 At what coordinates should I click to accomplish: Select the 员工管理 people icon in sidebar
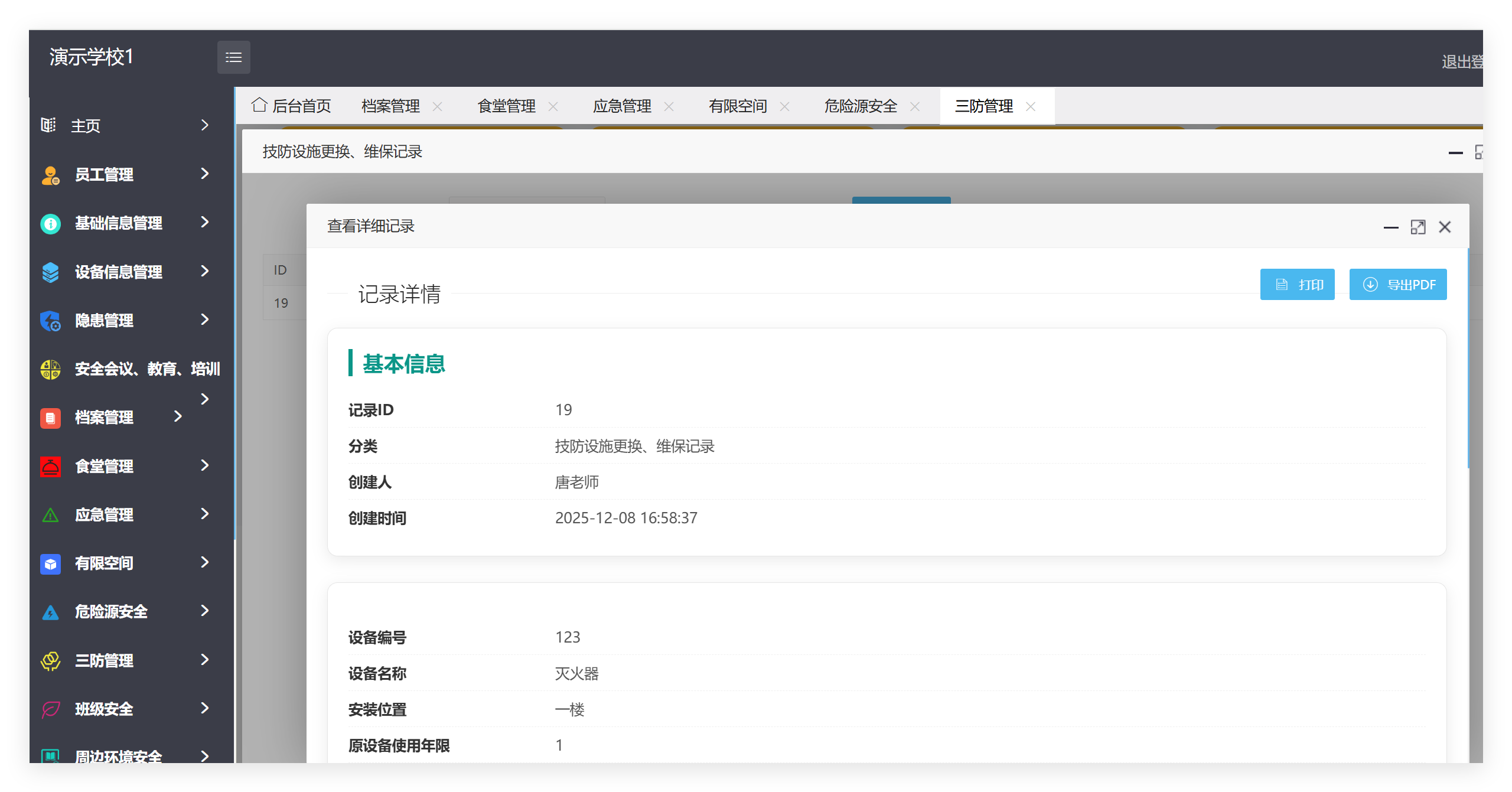(50, 174)
